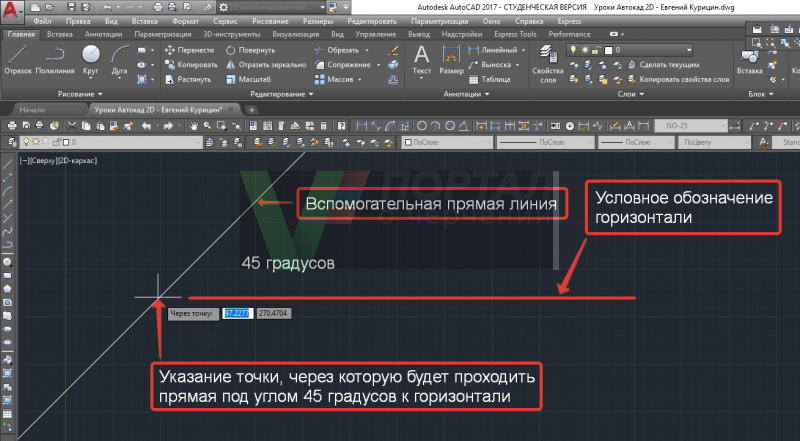This screenshot has width=800, height=441.
Task: Expand the Аннотации panel
Action: [466, 94]
